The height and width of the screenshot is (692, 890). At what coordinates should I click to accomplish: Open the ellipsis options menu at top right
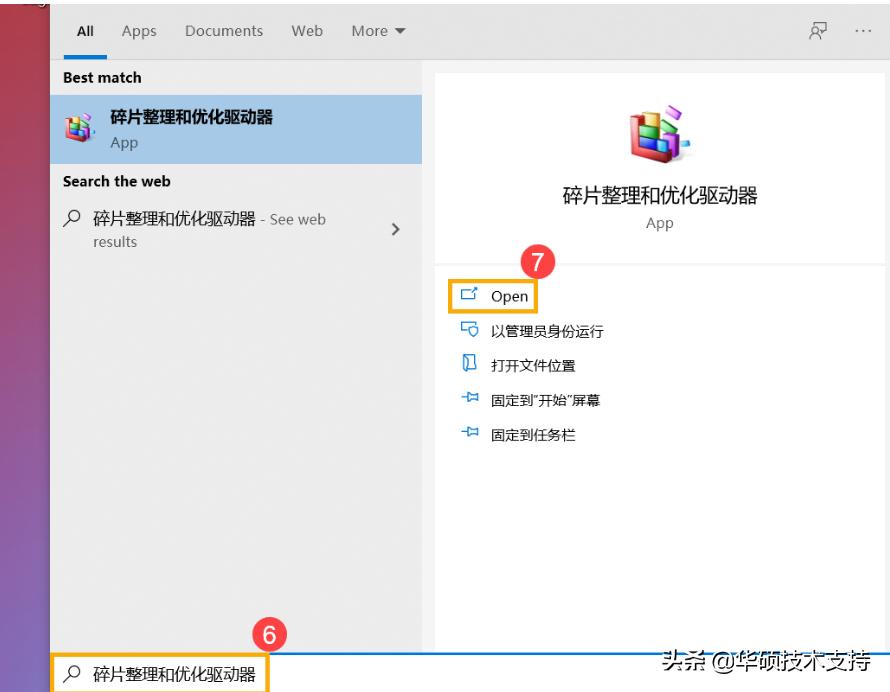pos(862,31)
